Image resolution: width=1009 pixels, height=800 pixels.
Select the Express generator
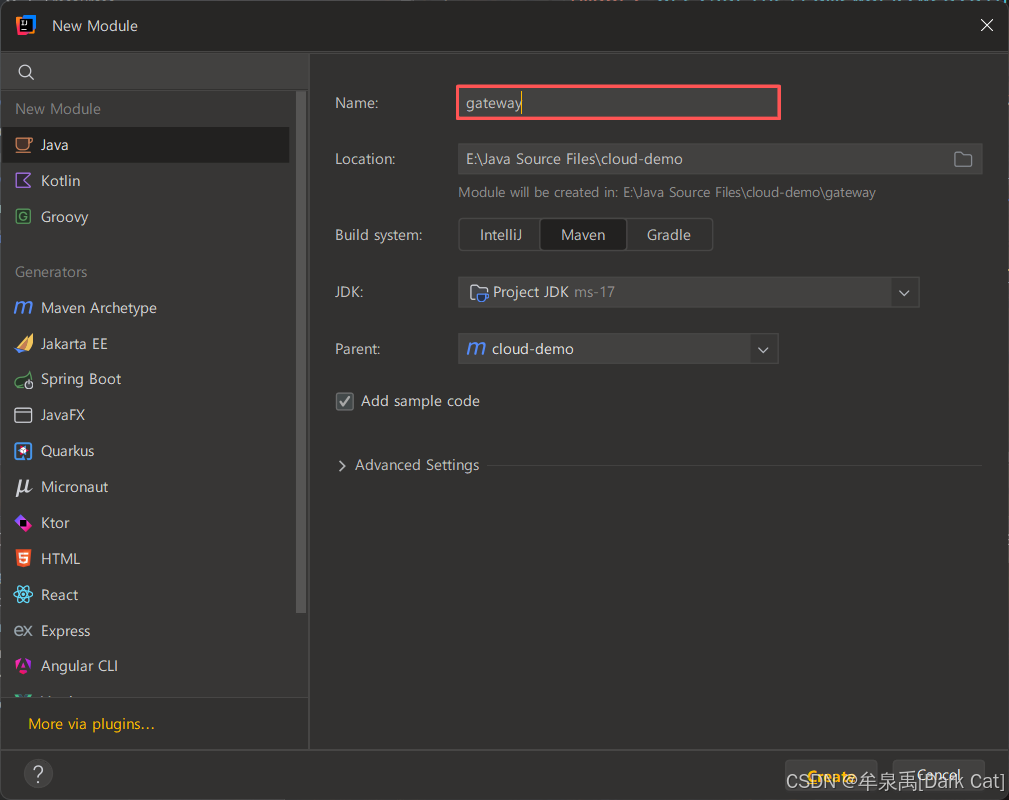[x=145, y=631]
